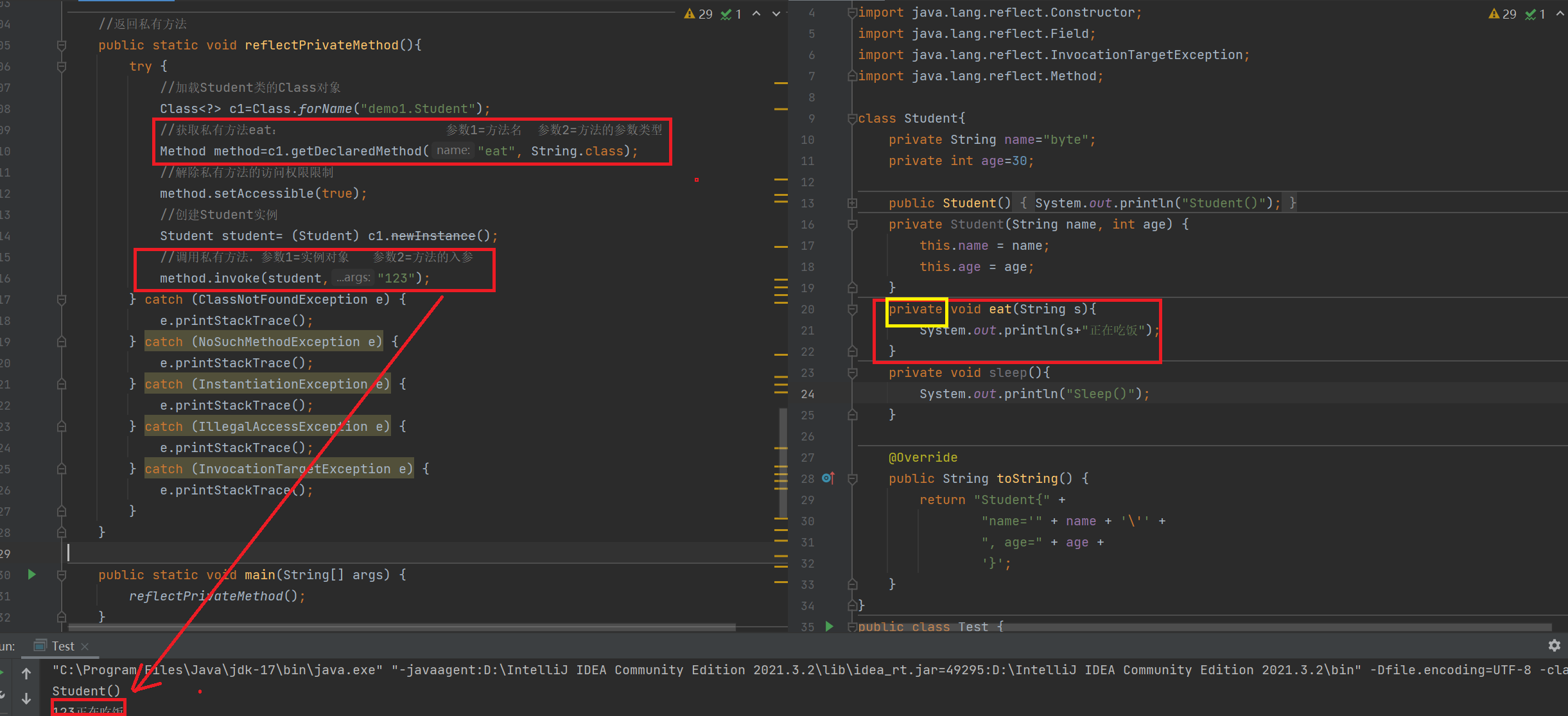Click the green run gutter icon beside main method
This screenshot has height=716, width=1568.
31,575
